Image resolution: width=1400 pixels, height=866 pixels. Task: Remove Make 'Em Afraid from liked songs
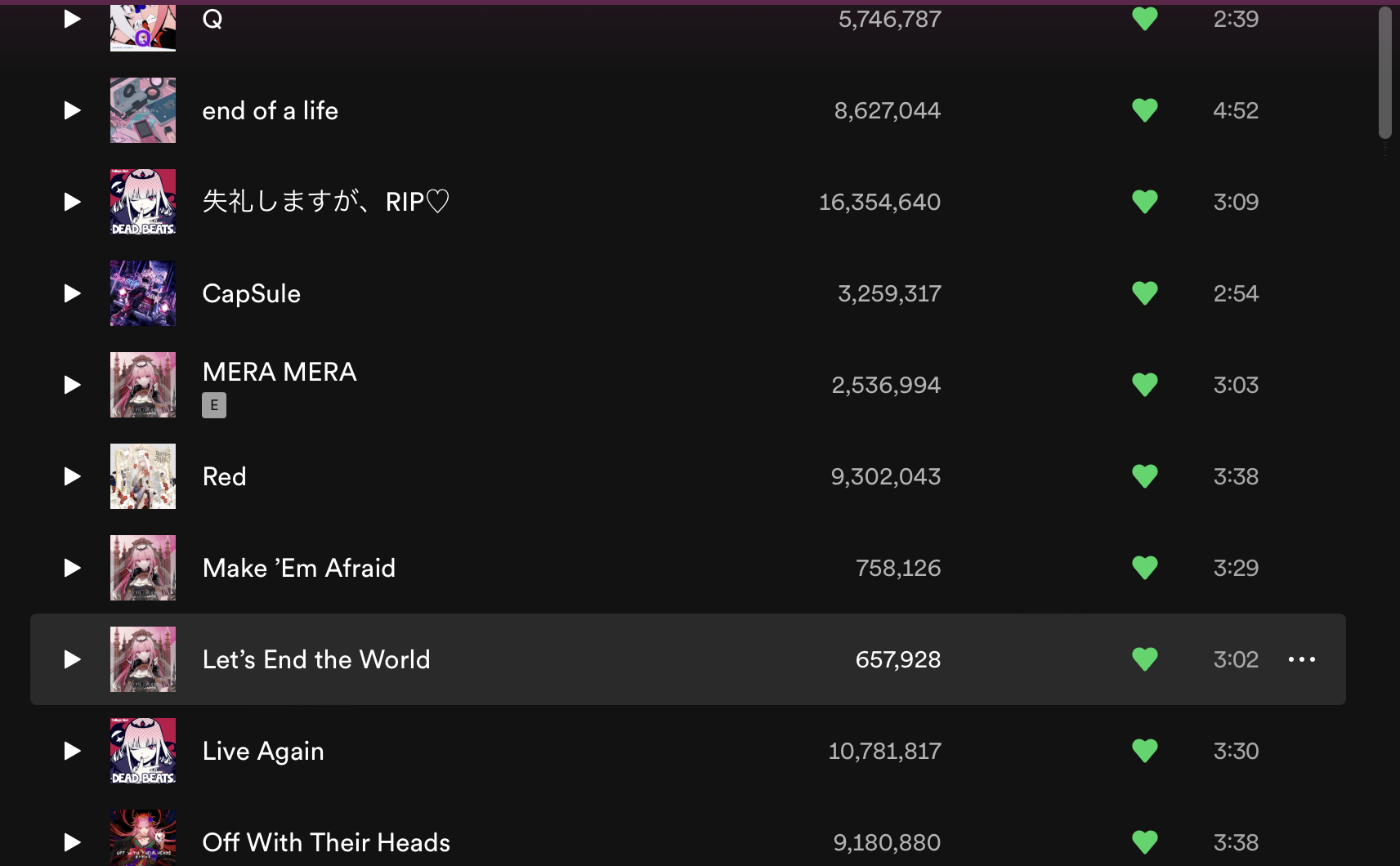click(x=1145, y=568)
